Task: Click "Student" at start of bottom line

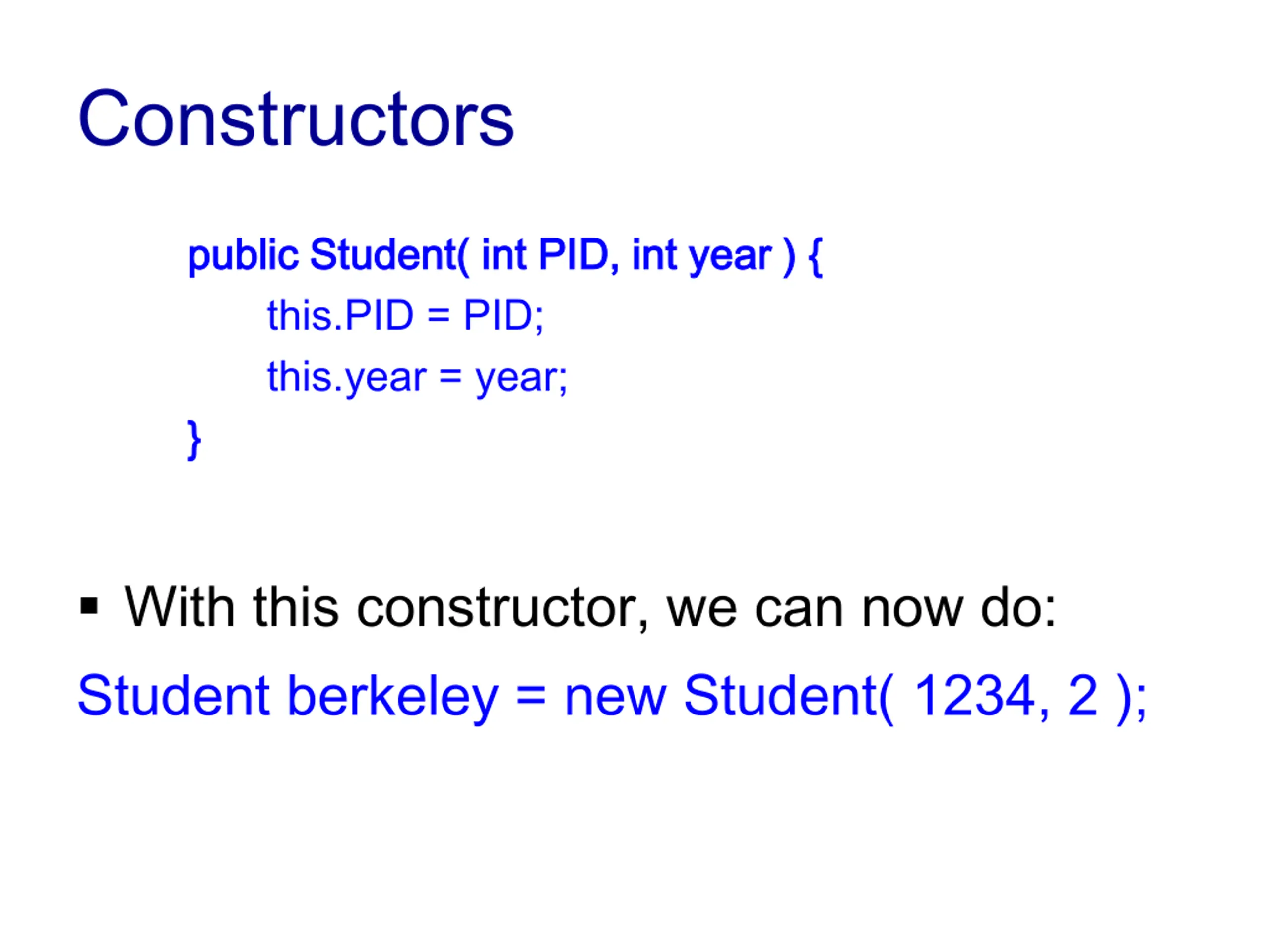Action: point(174,696)
